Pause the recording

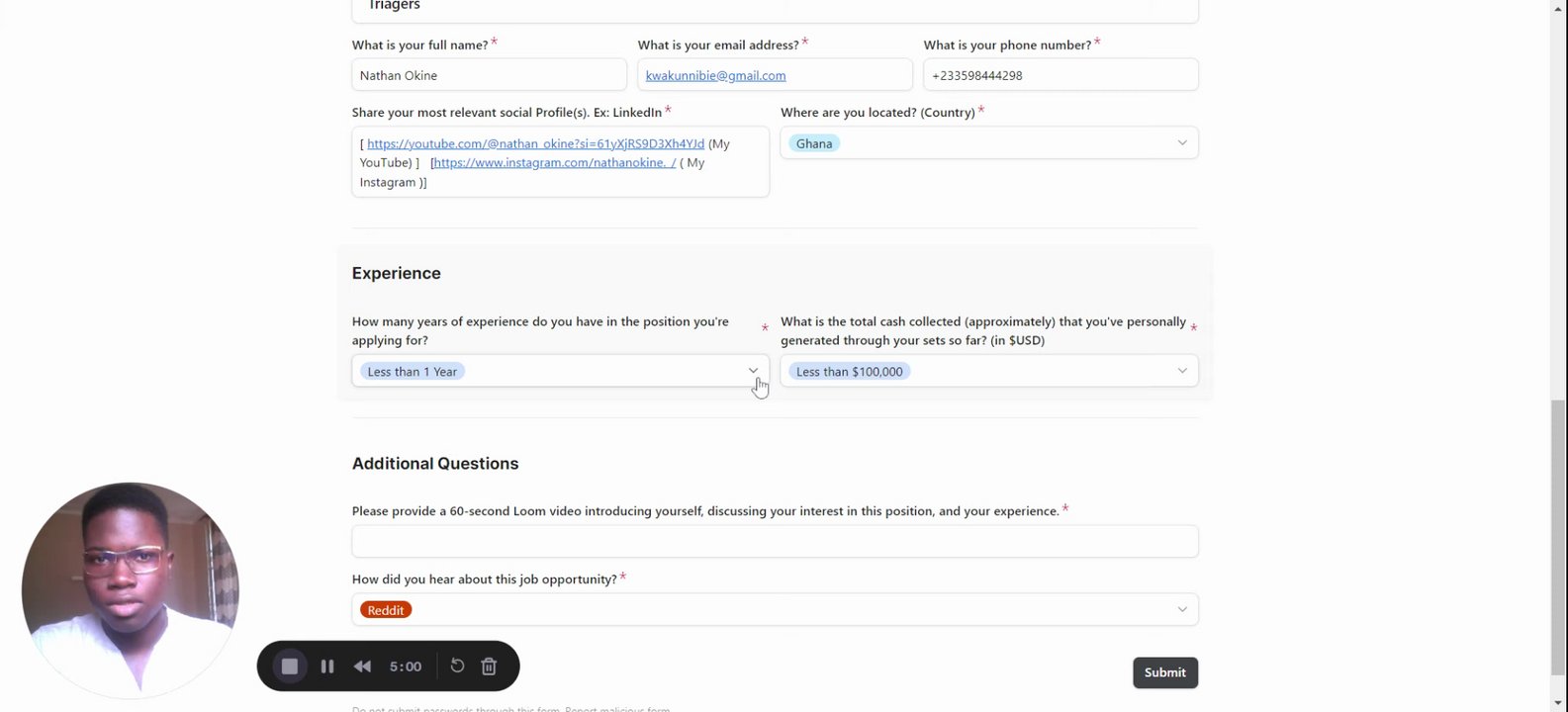327,667
